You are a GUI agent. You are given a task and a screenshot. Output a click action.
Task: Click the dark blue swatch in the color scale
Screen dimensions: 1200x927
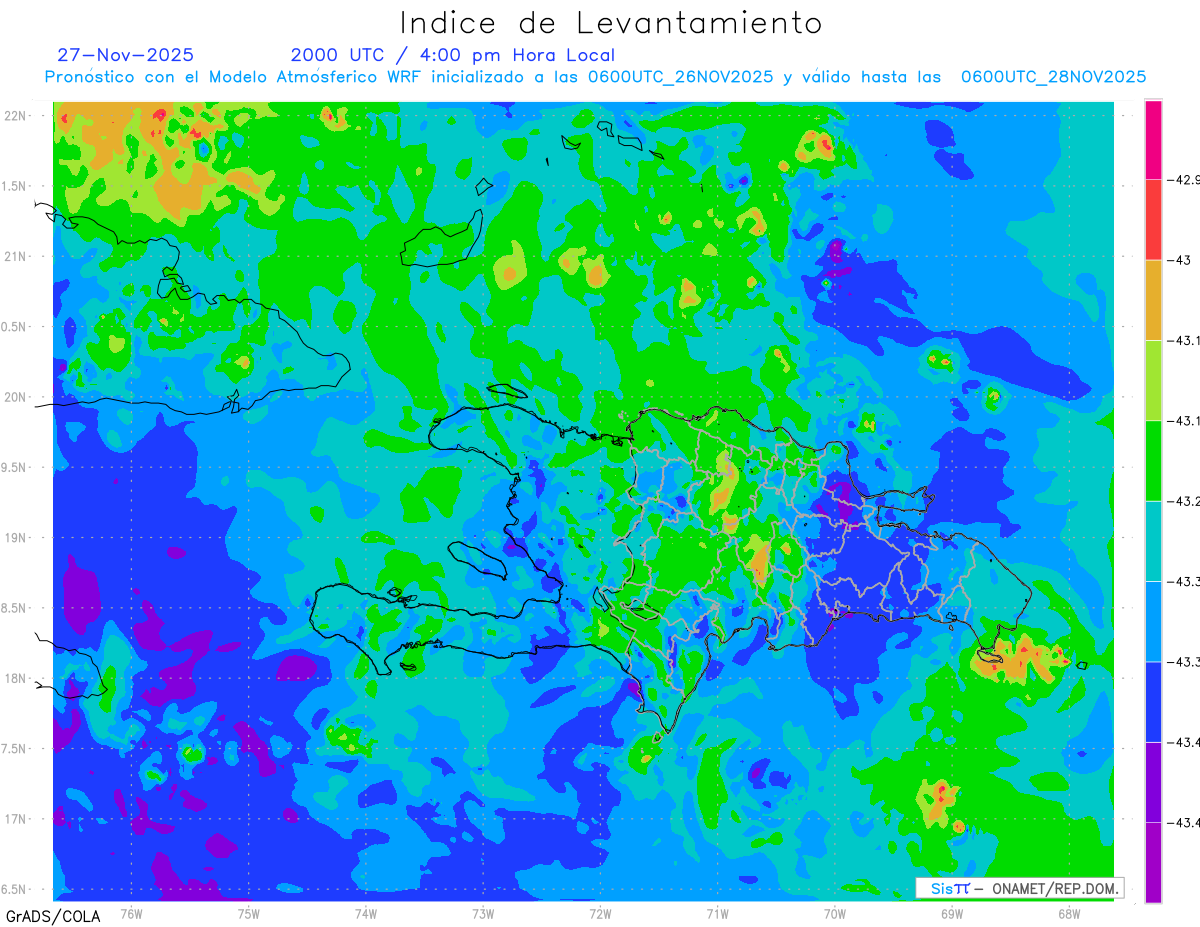[x=1153, y=701]
